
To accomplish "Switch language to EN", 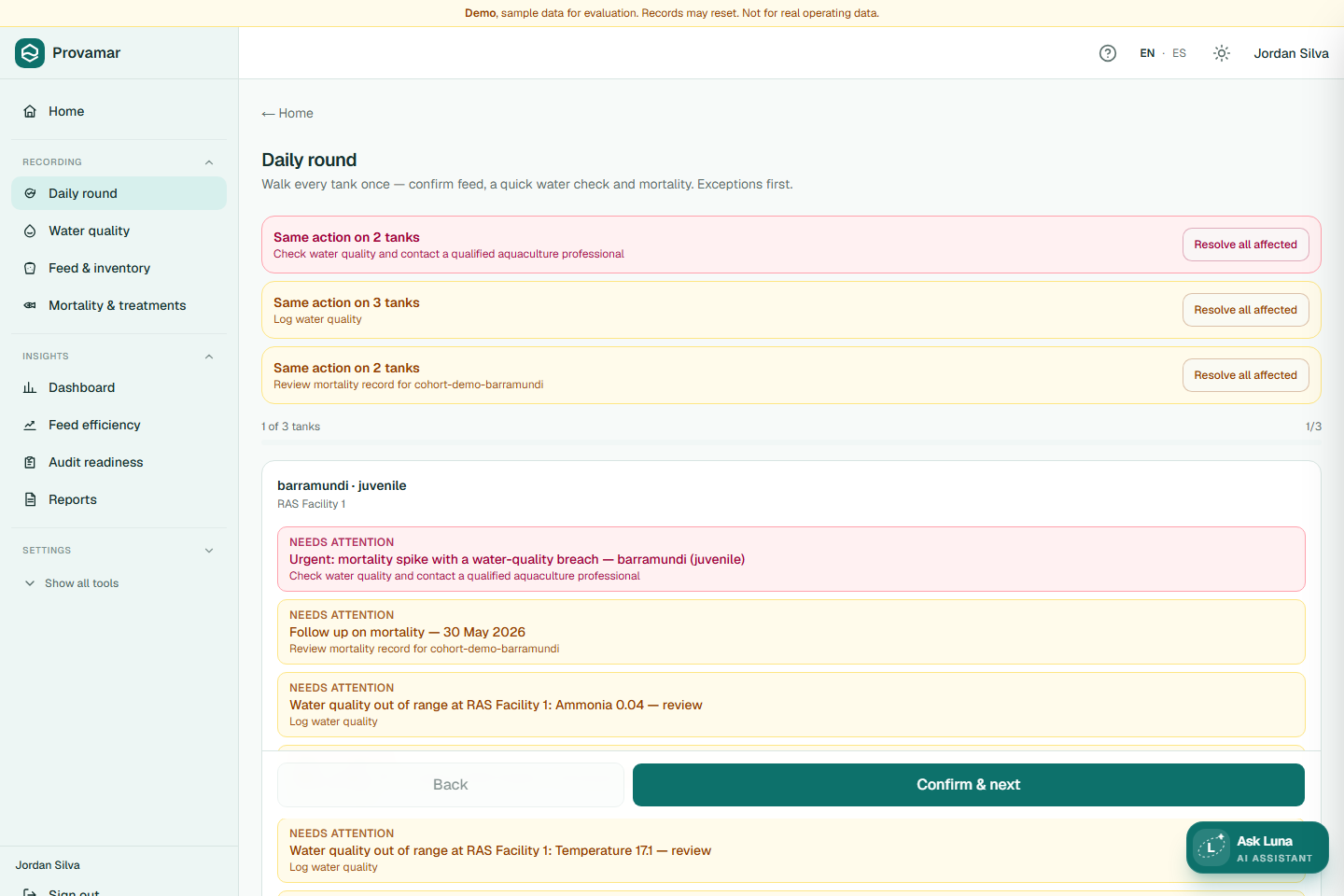I will click(x=1147, y=53).
